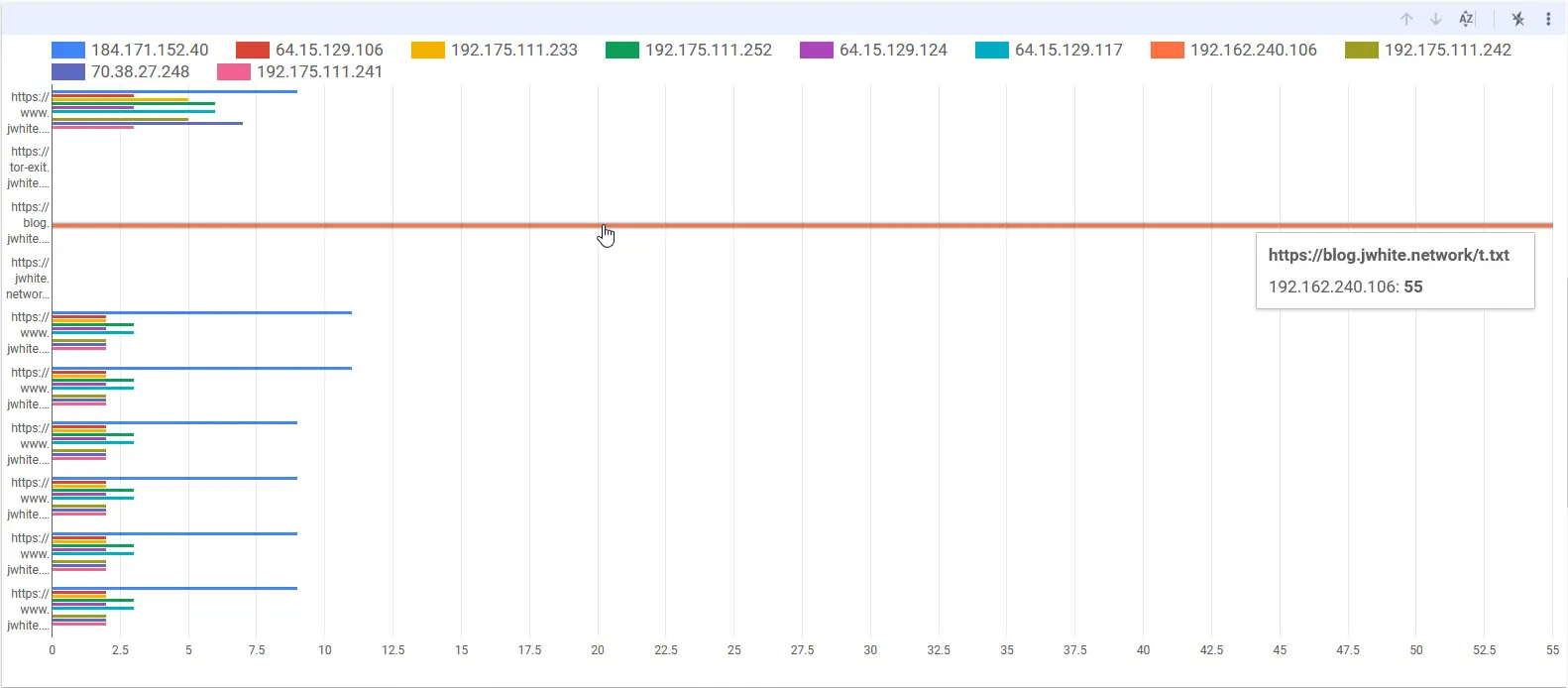Click the long orange blog.jwhite bar
The image size is (1568, 688).
coord(802,225)
